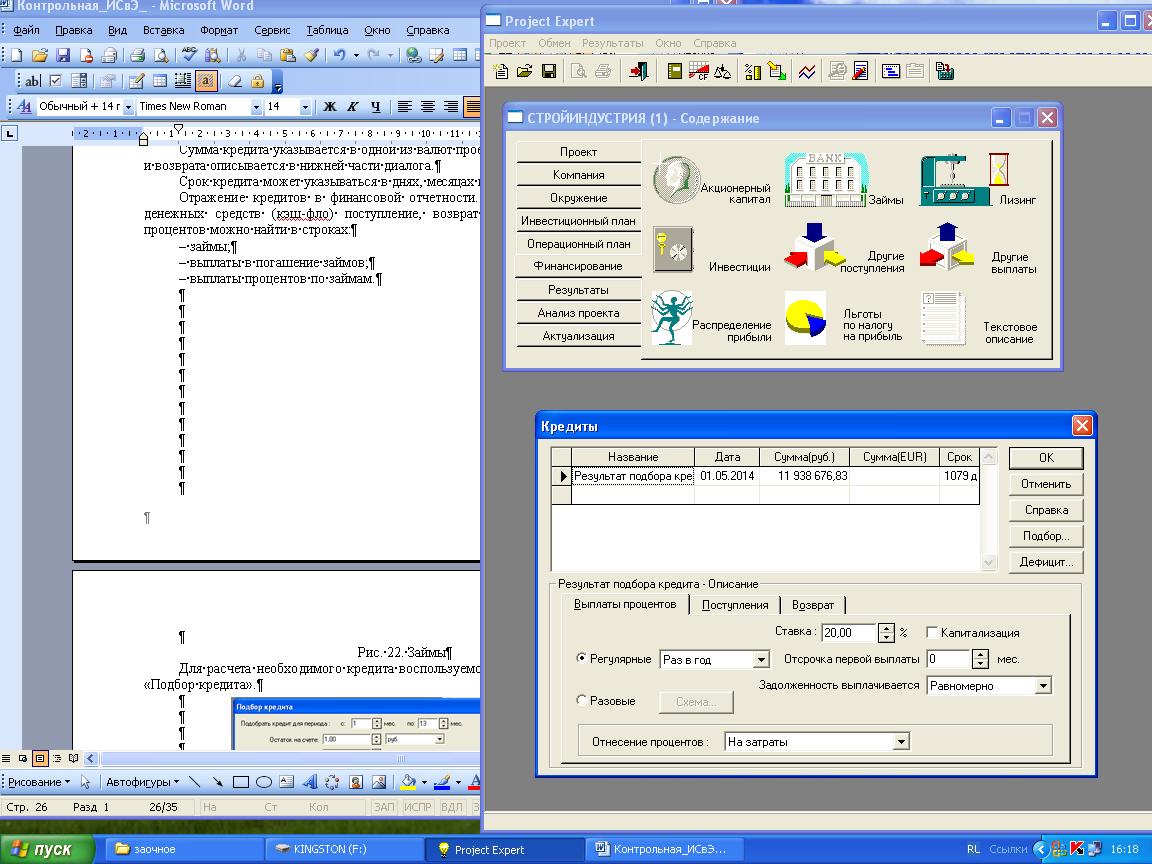Click the Project Expert calculator icon
The height and width of the screenshot is (864, 1152).
point(945,71)
